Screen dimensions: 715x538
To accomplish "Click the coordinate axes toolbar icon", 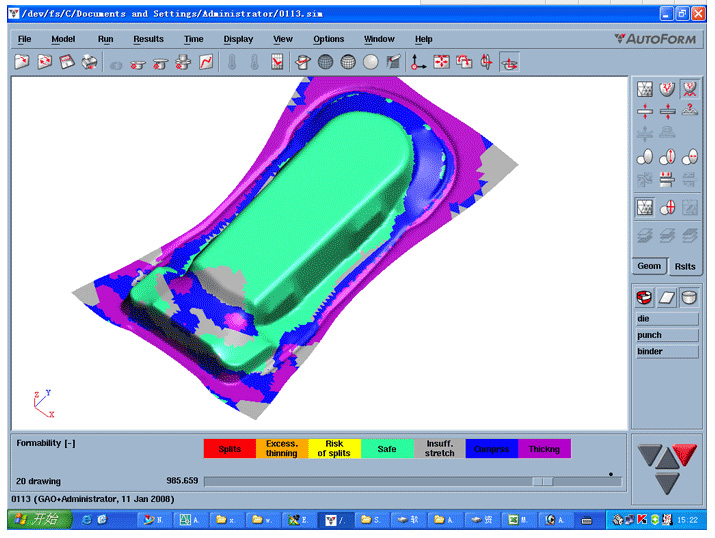I will click(419, 62).
